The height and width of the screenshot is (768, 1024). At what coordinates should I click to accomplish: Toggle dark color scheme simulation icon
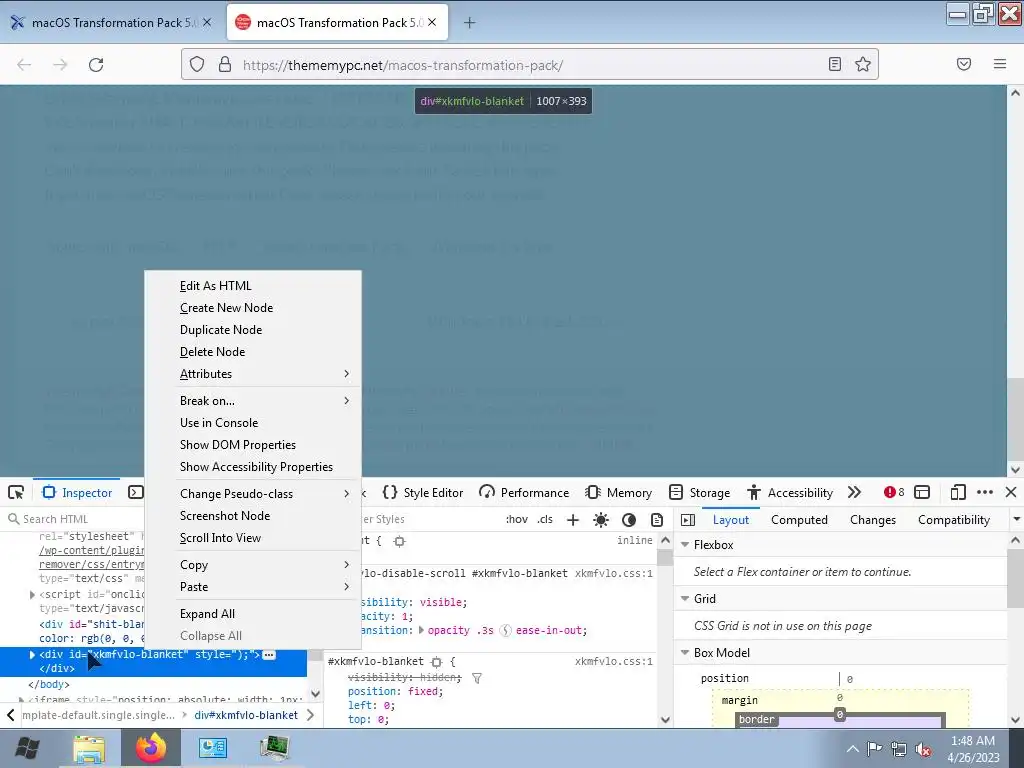629,520
